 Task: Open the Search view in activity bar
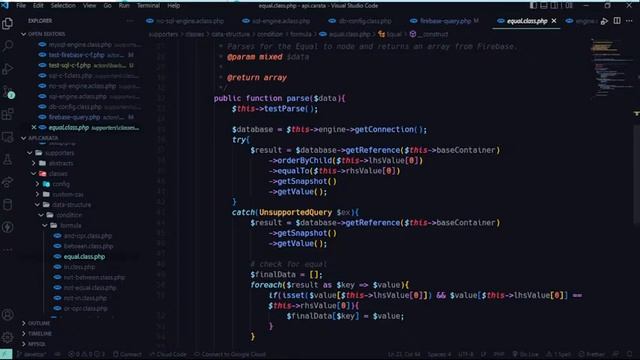click(7, 46)
